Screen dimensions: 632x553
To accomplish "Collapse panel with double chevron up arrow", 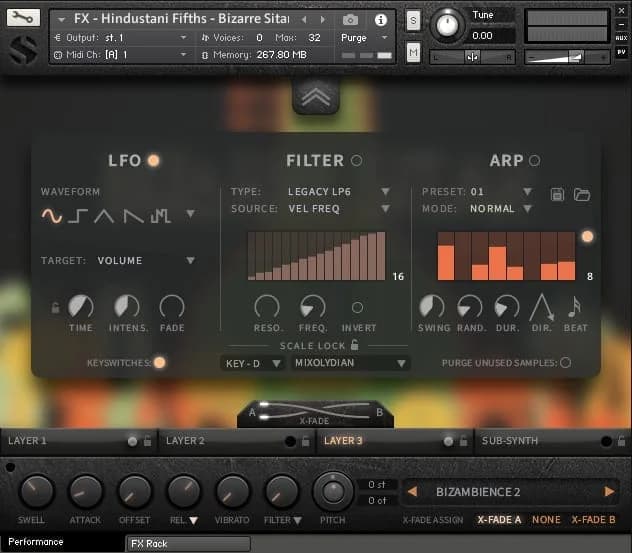I will click(316, 97).
